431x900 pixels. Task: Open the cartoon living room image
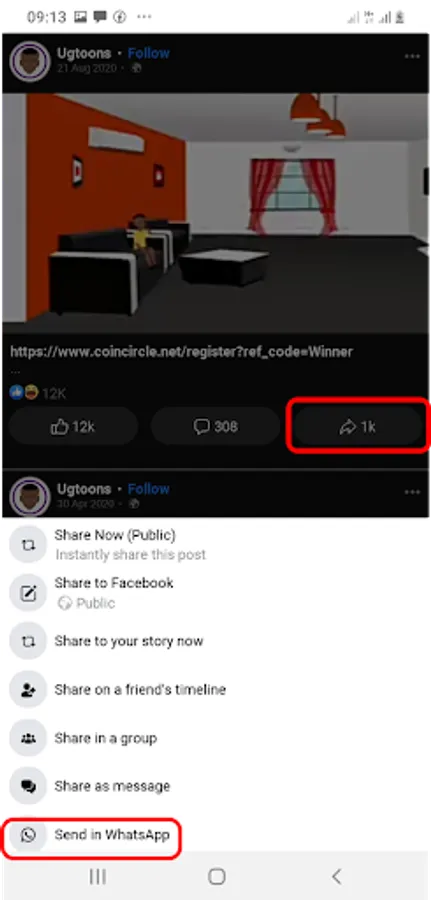point(215,213)
